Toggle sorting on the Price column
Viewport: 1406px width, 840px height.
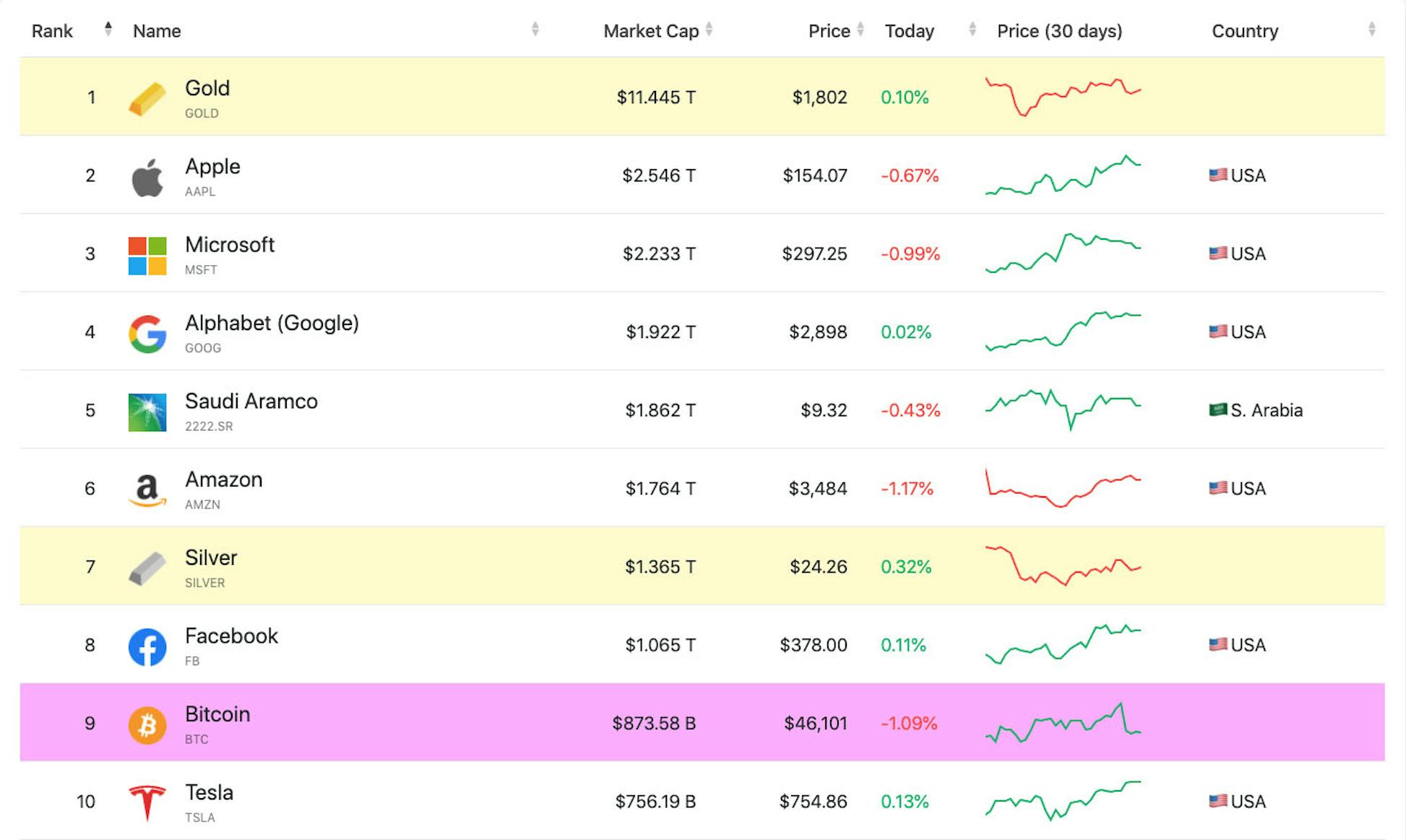(x=861, y=30)
